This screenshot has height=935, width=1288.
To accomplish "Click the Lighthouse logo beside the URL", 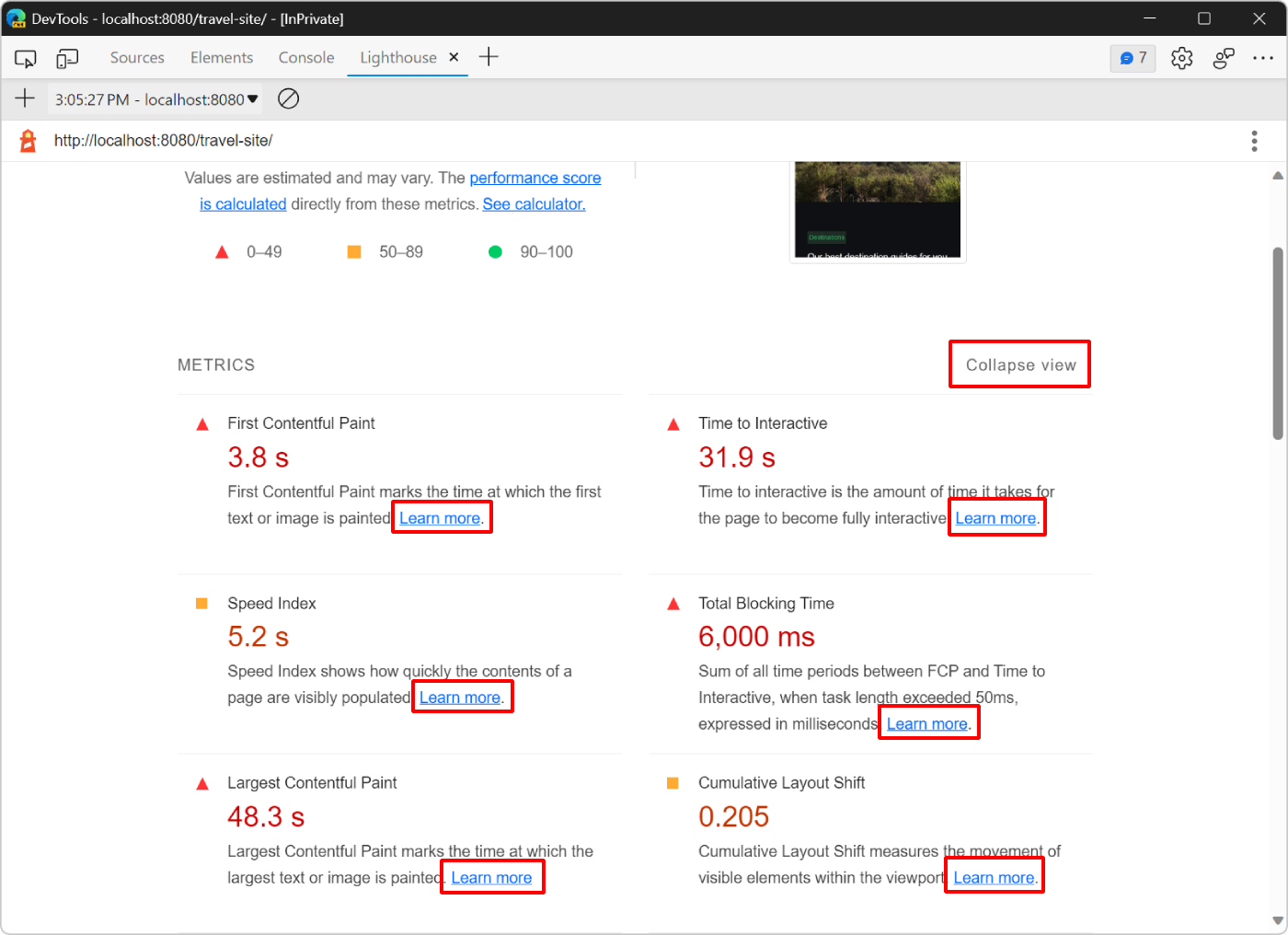I will (27, 140).
